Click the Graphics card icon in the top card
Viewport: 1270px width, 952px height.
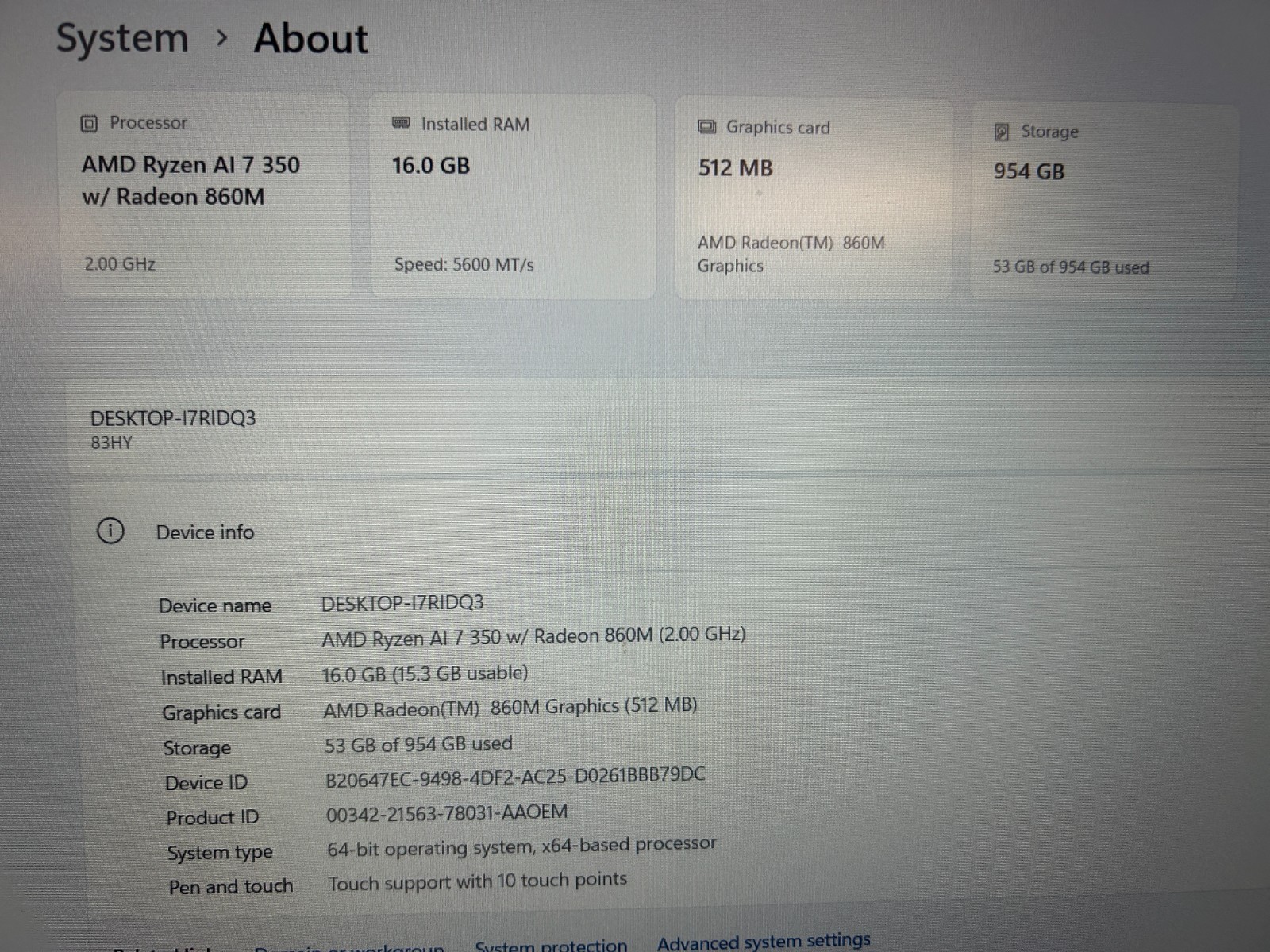pyautogui.click(x=706, y=127)
